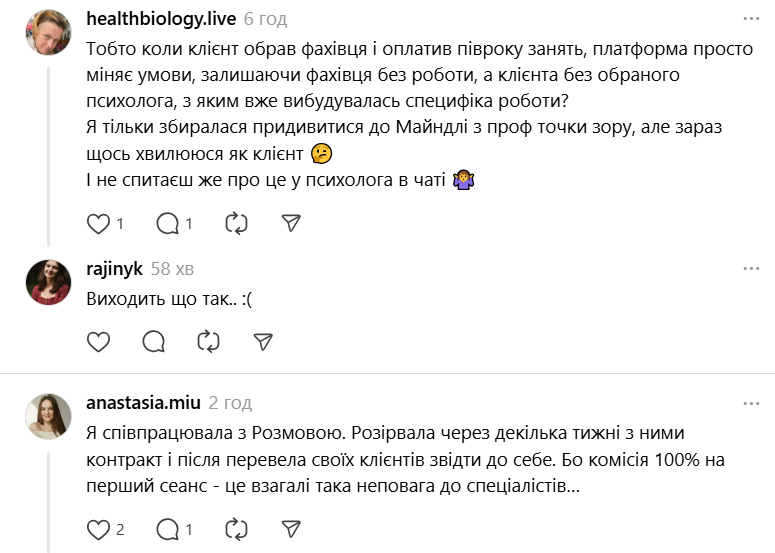
Task: Repost anastasia.miu's comment
Action: pyautogui.click(x=236, y=528)
